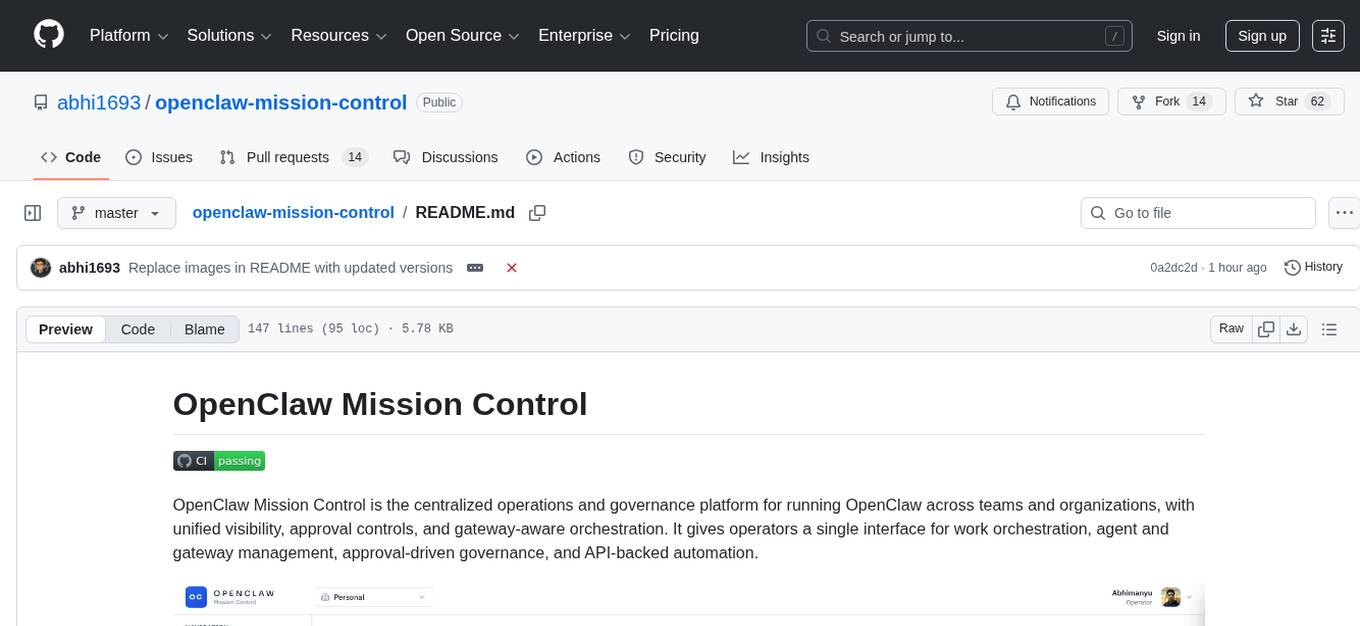Open the file tree side panel
The height and width of the screenshot is (626, 1360).
tap(32, 212)
